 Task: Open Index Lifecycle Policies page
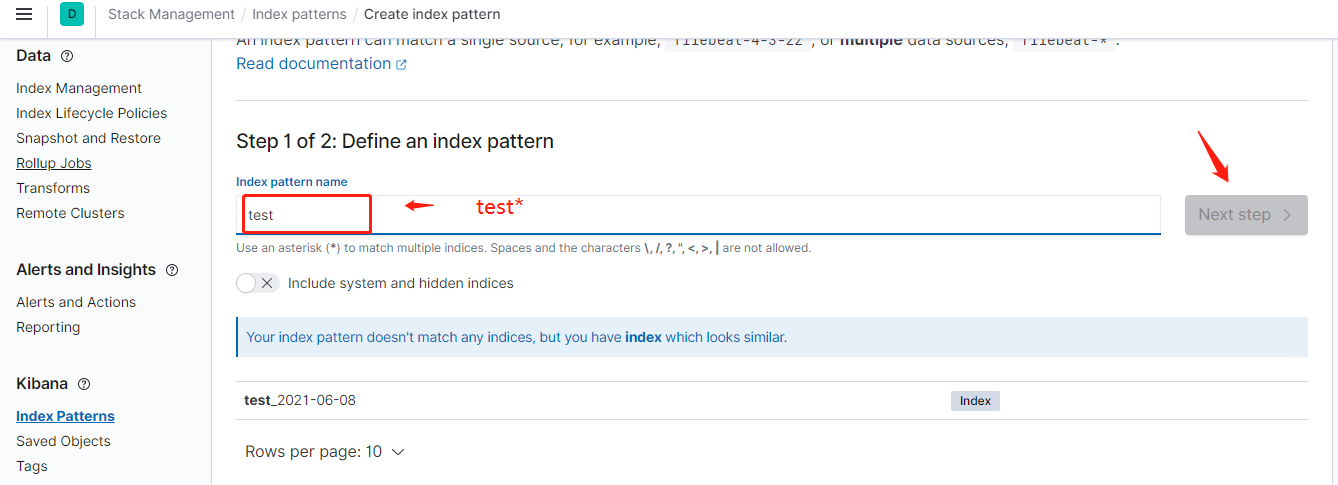tap(91, 113)
